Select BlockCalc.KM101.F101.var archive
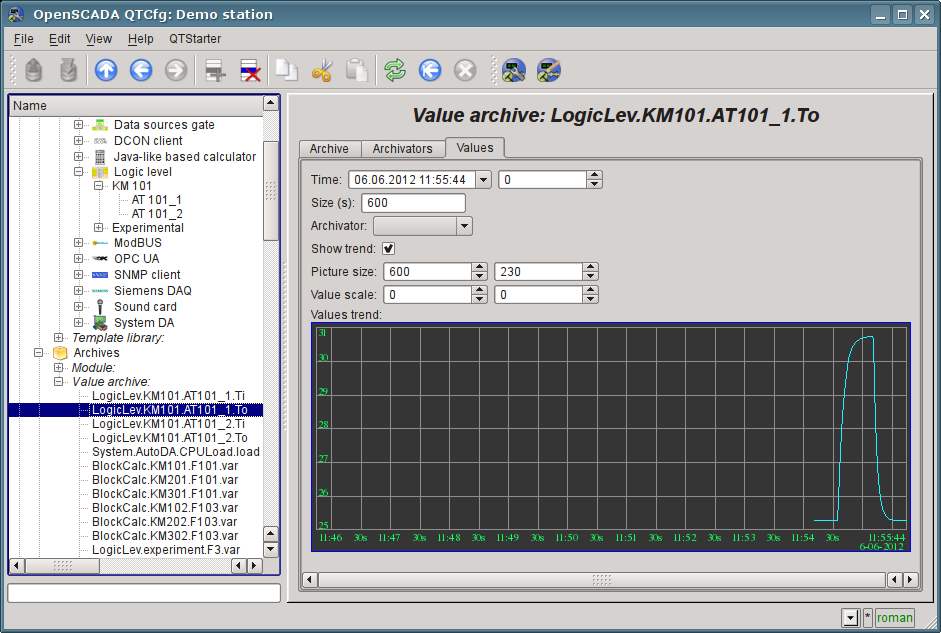This screenshot has height=633, width=941. [x=165, y=466]
